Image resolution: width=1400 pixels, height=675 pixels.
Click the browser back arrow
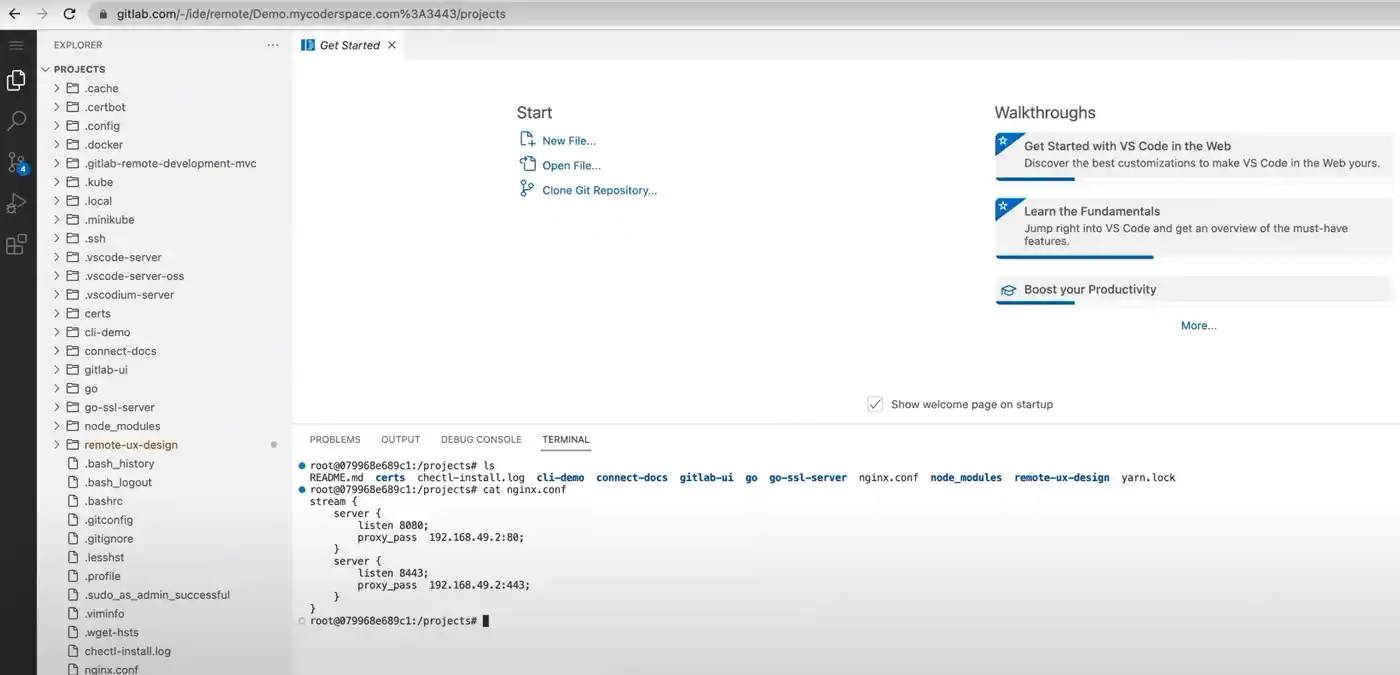[x=14, y=14]
